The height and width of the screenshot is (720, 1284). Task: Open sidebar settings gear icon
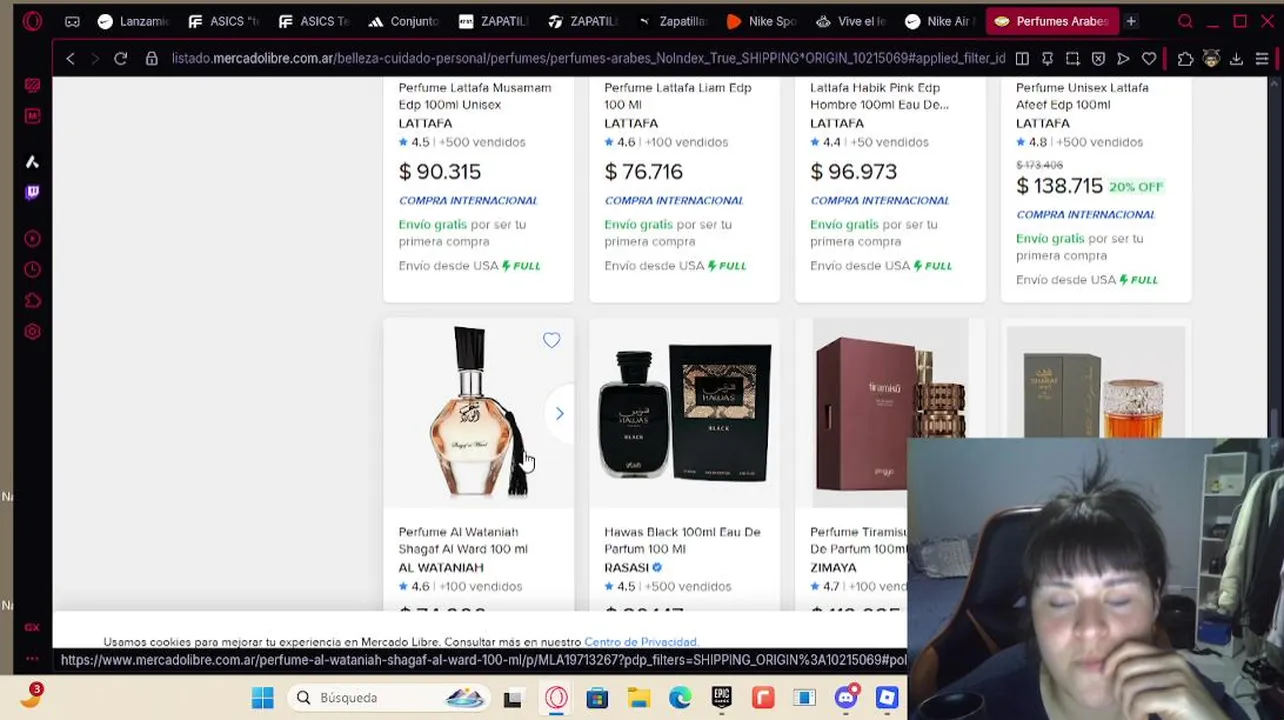(x=32, y=332)
